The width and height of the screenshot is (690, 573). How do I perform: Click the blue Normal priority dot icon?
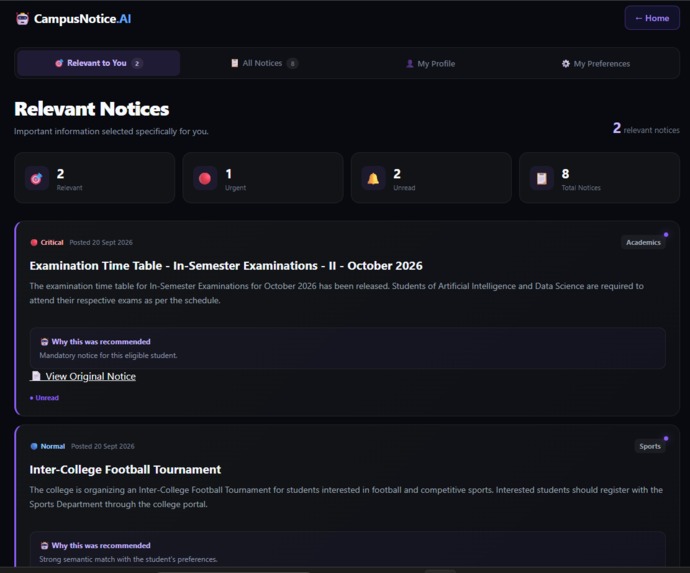(x=34, y=446)
